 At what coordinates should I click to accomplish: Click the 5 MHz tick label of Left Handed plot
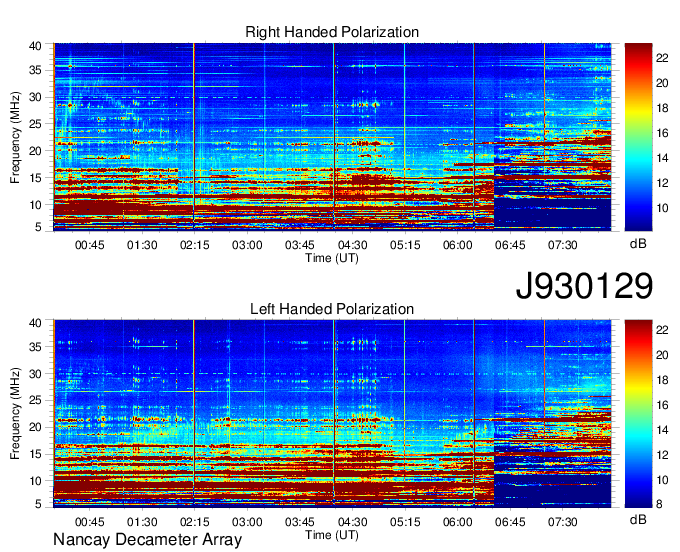pyautogui.click(x=38, y=503)
